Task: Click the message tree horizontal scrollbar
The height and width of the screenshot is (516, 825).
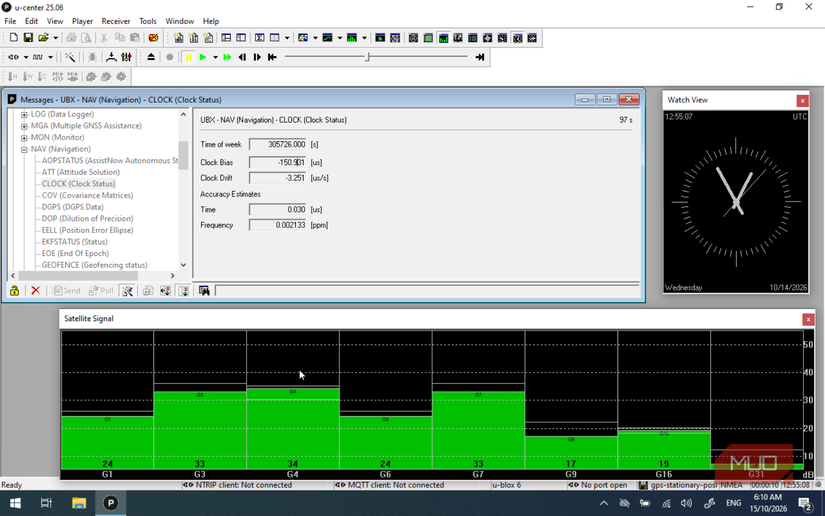Action: 78,276
